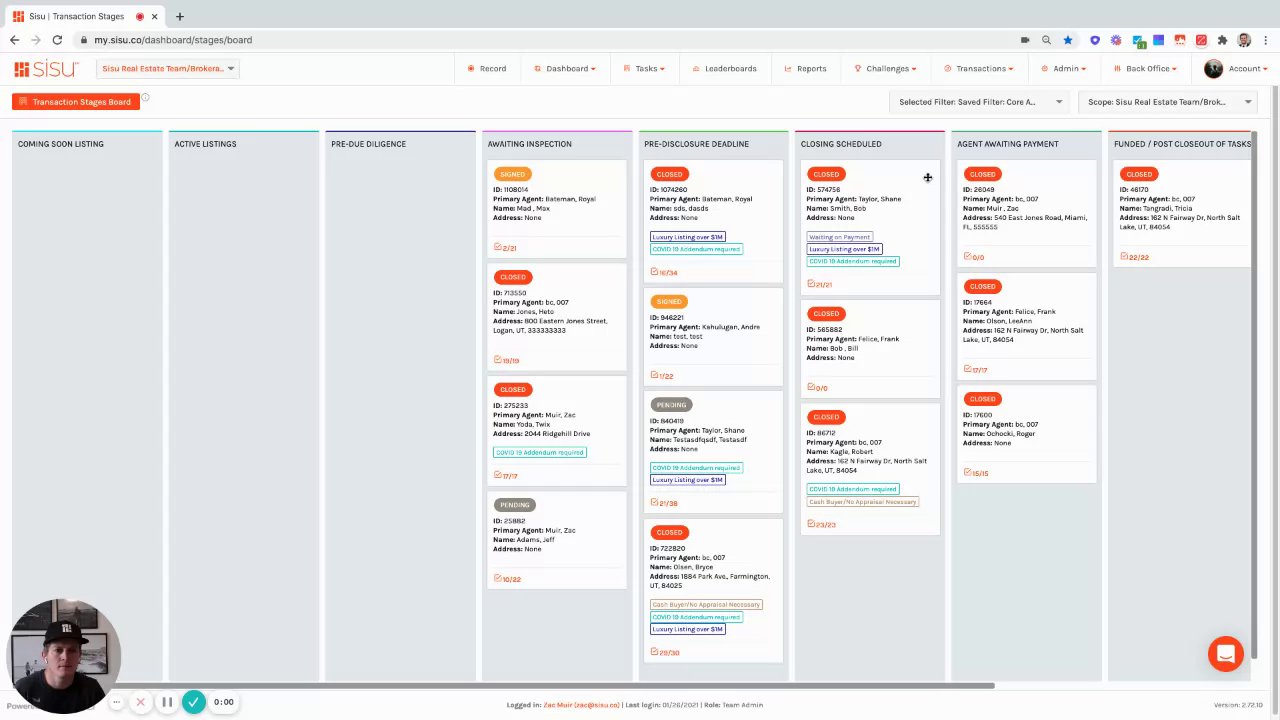Screen dimensions: 1280x720
Task: Click COVID 19 Addendum tag on Yoda card
Action: pos(540,452)
